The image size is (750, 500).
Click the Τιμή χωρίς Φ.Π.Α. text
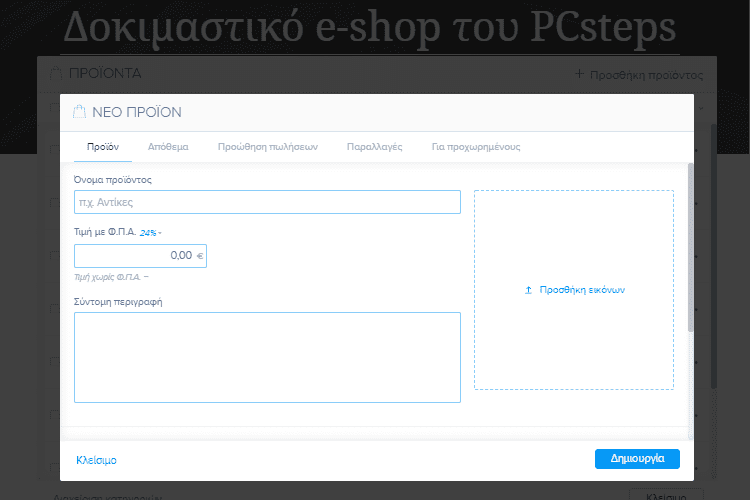point(108,277)
